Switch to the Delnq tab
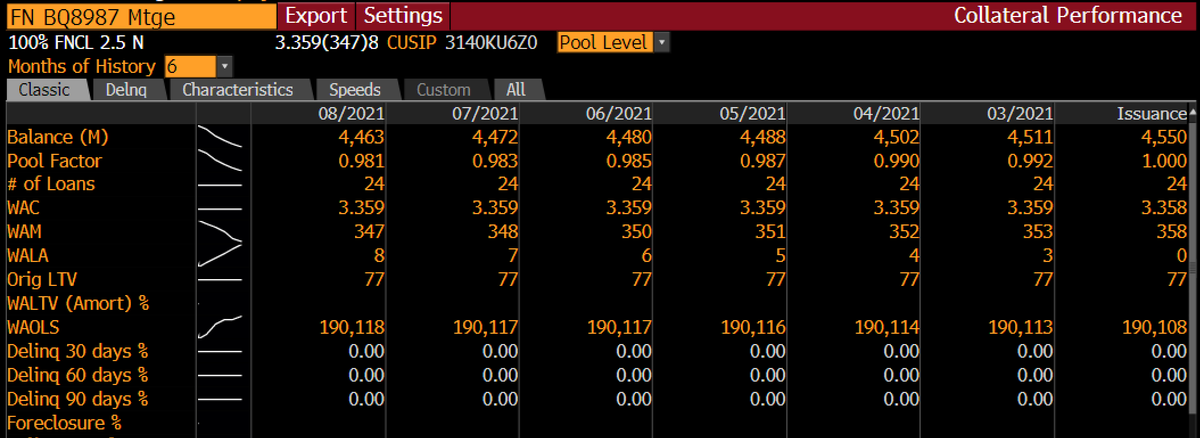This screenshot has height=438, width=1200. [128, 90]
